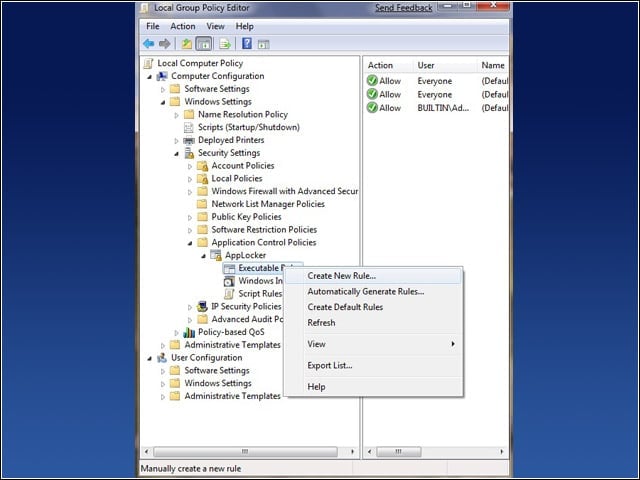Click the Name column header

pyautogui.click(x=493, y=65)
